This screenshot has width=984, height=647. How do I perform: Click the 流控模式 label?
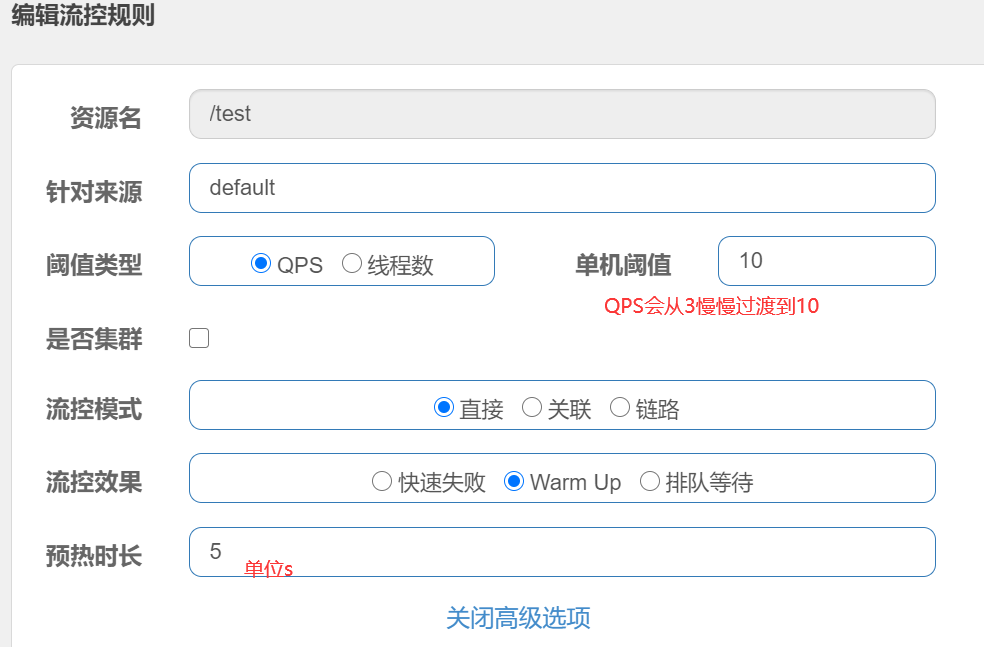[94, 409]
